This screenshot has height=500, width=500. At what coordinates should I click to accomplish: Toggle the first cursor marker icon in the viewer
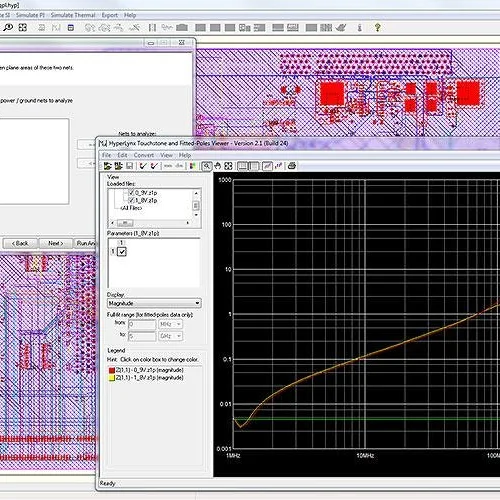242,166
